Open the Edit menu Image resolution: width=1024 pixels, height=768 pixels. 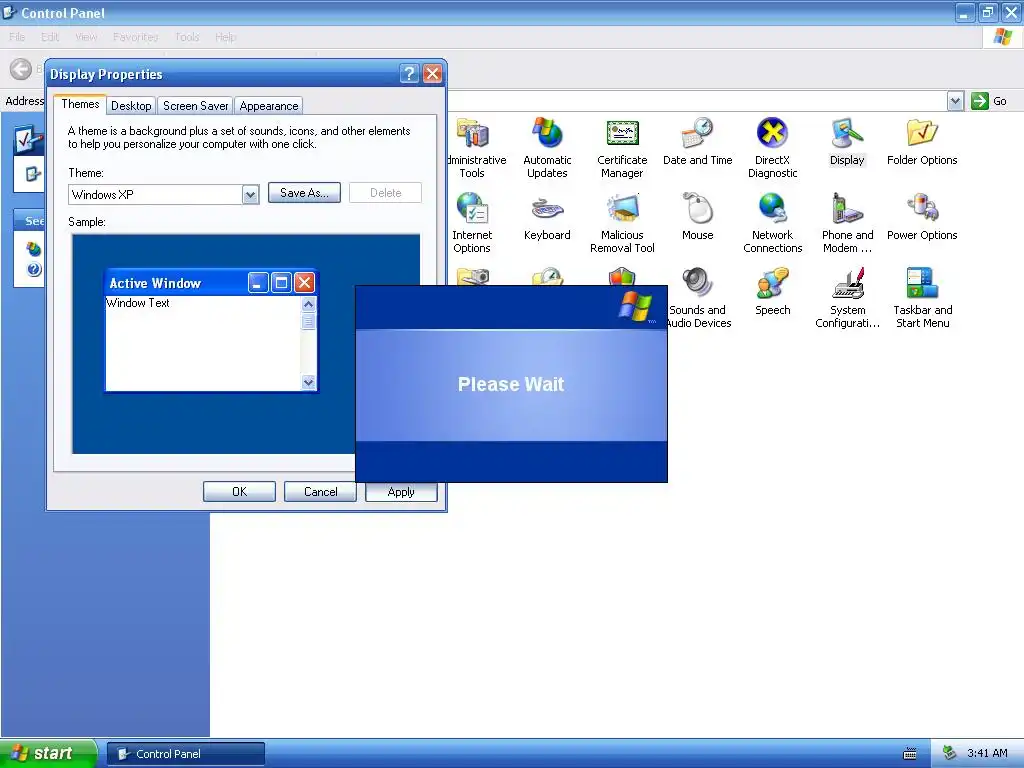pos(50,37)
